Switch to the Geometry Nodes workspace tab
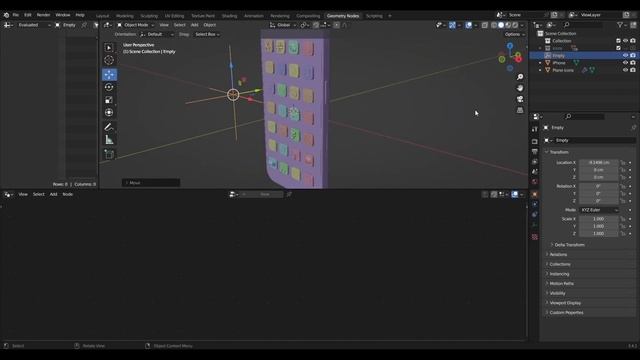This screenshot has height=360, width=640. 343,16
